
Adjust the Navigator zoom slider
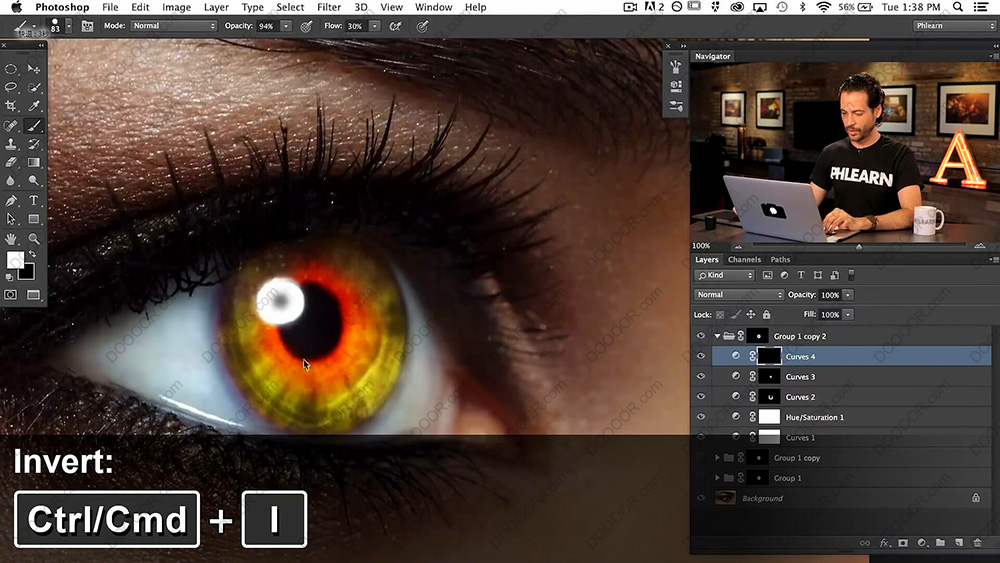(x=859, y=245)
